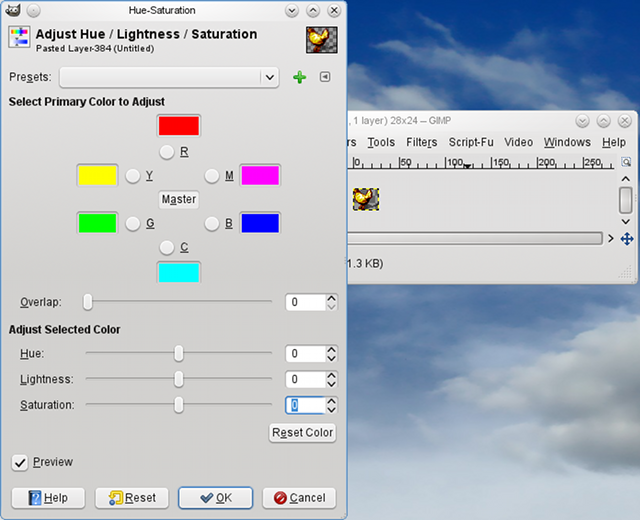
Task: Select the Yellow radio button
Action: 133,176
